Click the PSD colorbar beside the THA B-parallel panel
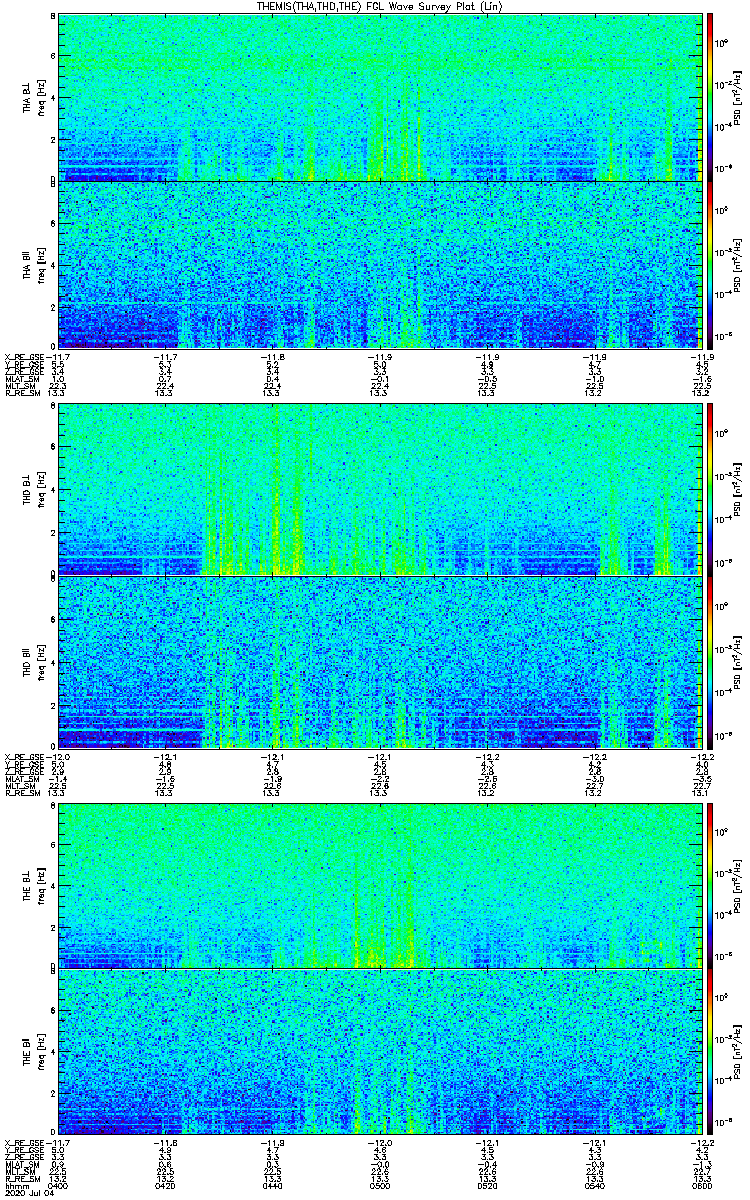 click(710, 264)
